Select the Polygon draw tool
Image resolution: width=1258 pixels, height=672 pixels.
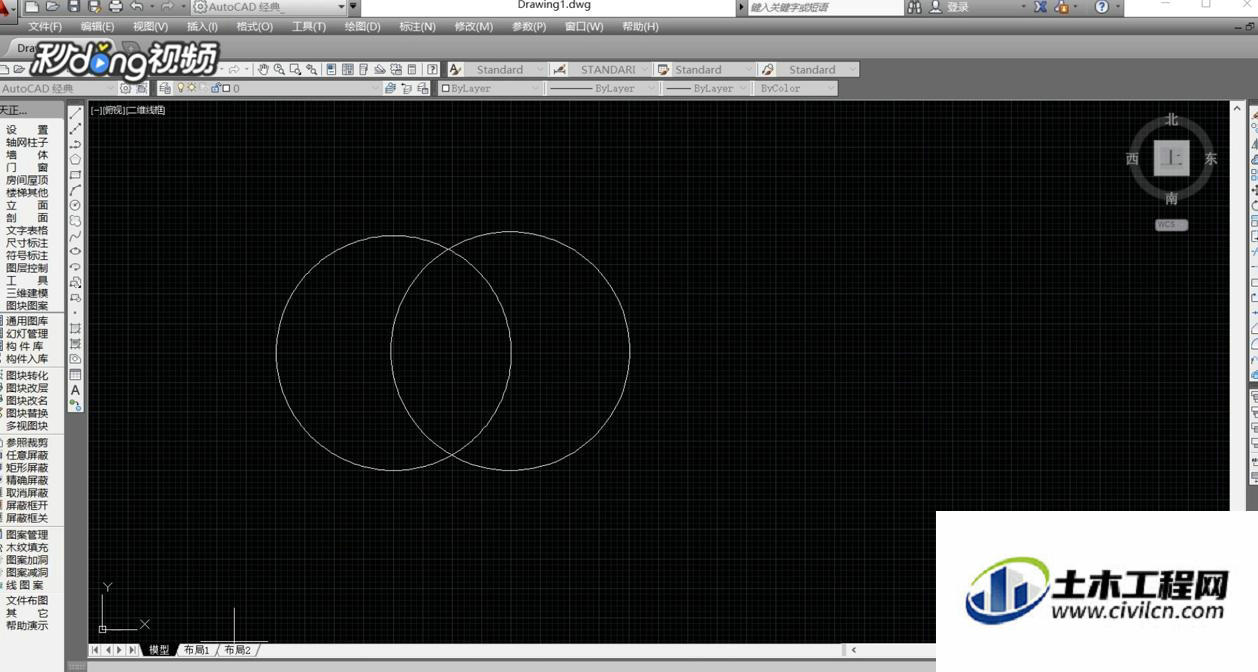click(75, 159)
